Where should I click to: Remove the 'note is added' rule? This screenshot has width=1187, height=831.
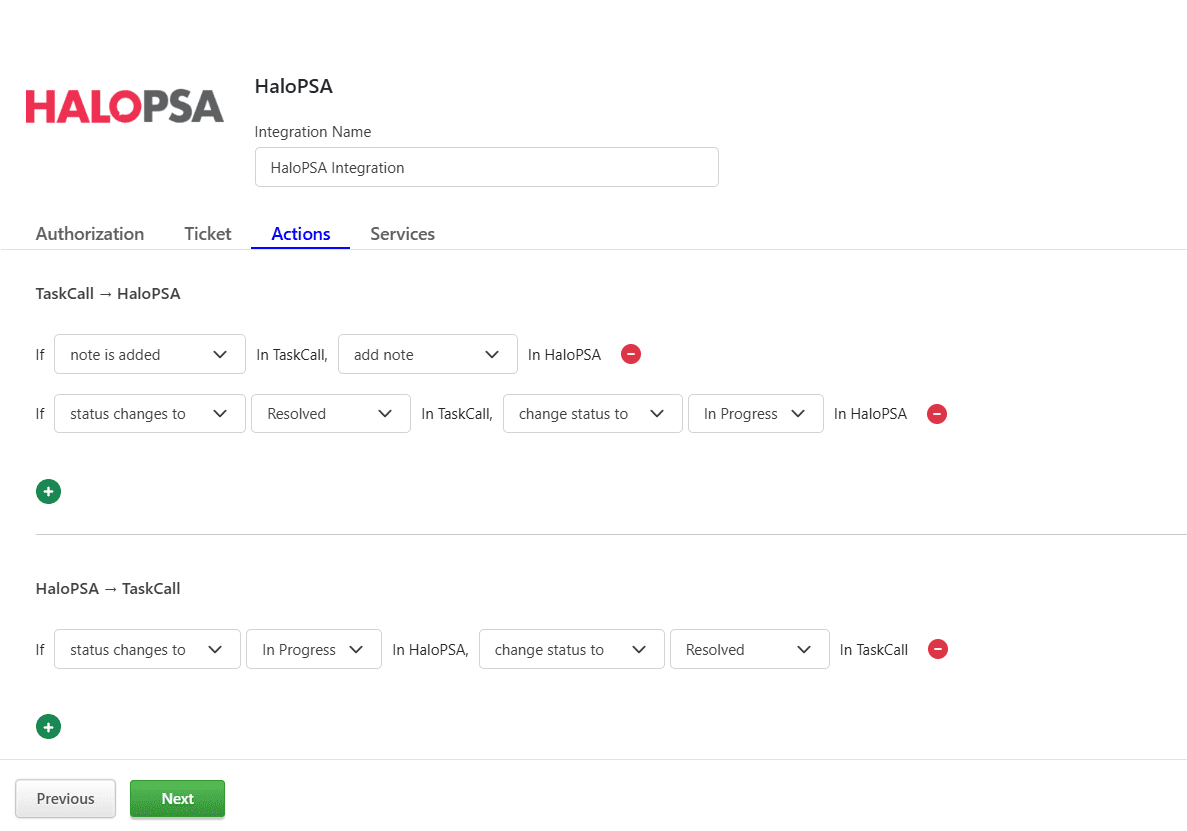631,354
